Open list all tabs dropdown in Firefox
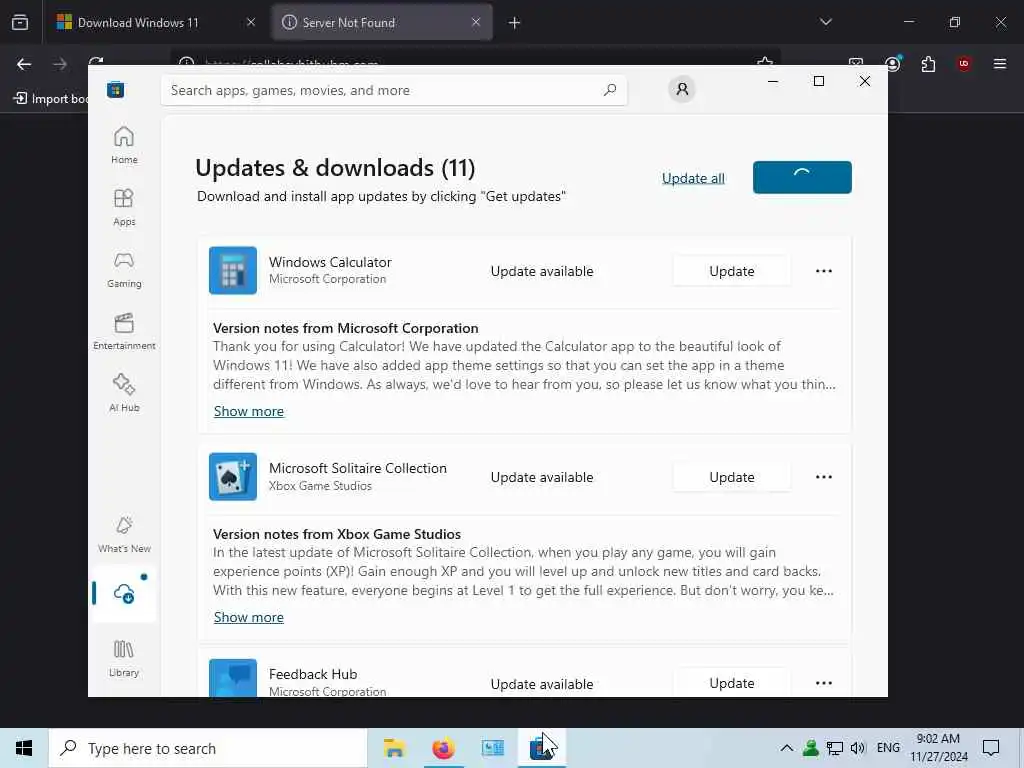 pyautogui.click(x=825, y=22)
